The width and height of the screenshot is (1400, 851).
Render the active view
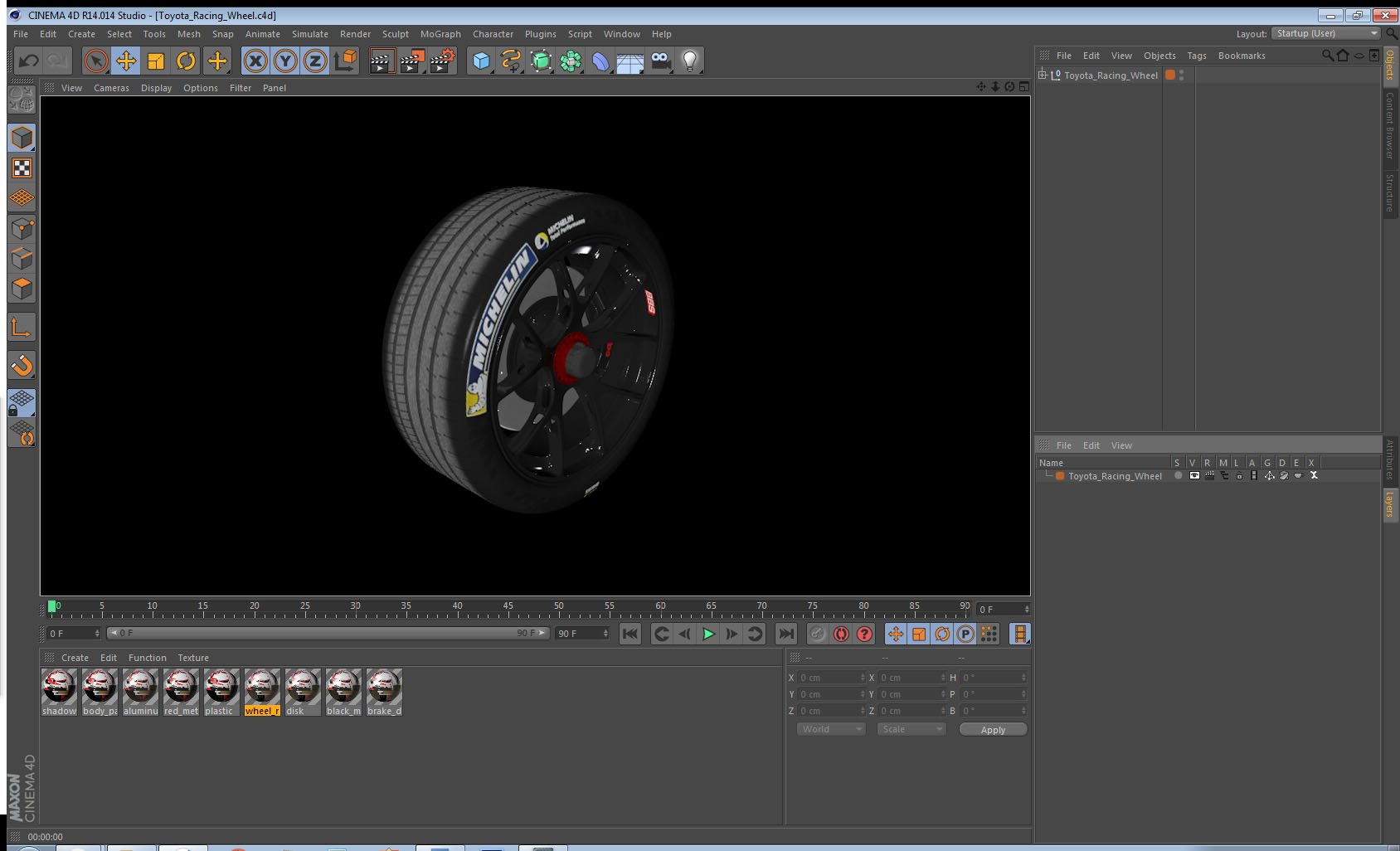click(381, 61)
